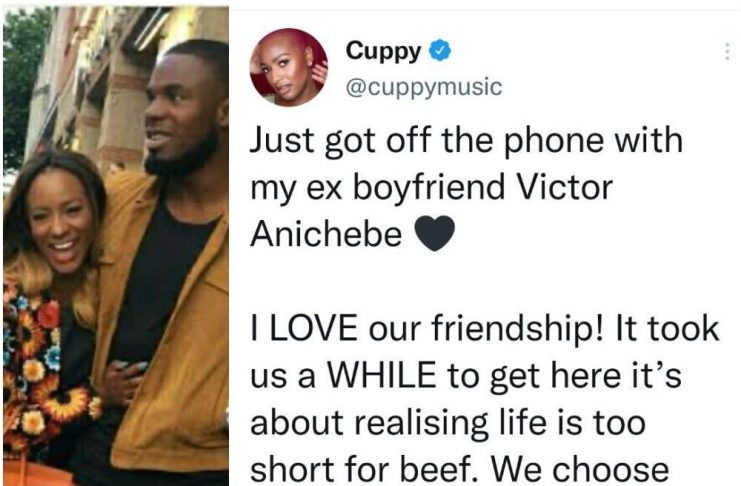Open the couple photo on the left

coord(116,246)
